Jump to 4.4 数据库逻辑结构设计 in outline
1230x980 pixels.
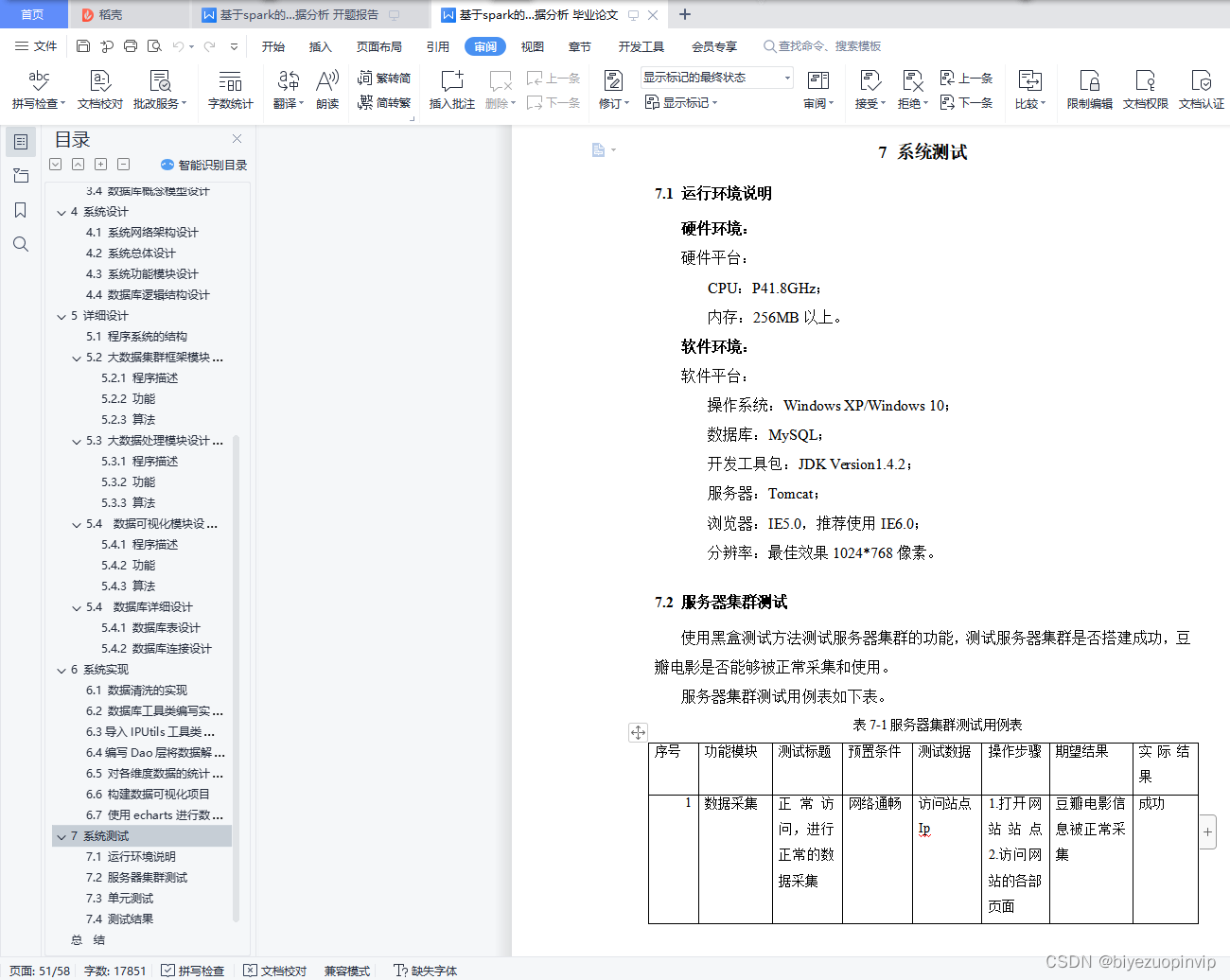click(148, 295)
